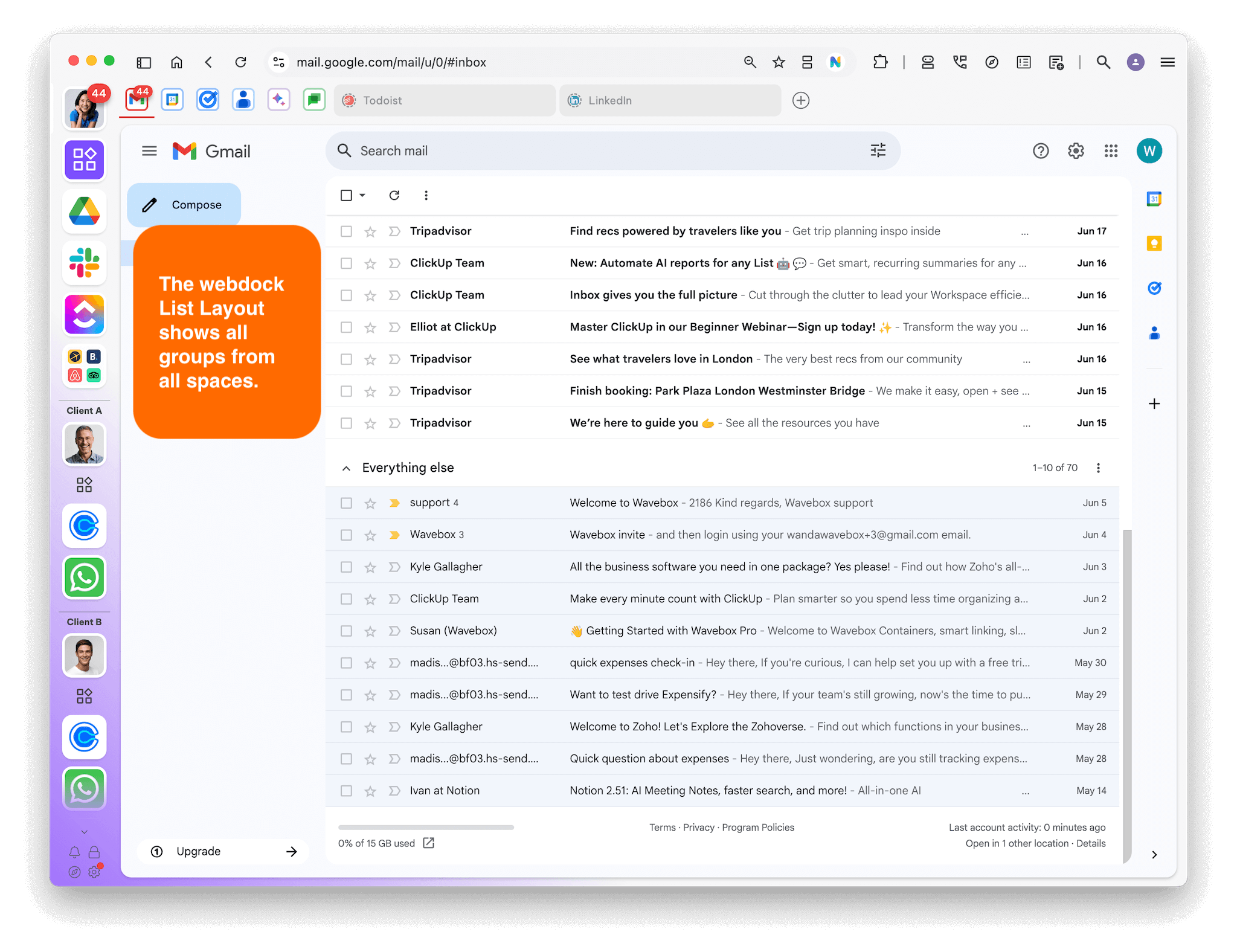Open the purple dashboard grid app icon
The width and height of the screenshot is (1237, 952).
[85, 160]
